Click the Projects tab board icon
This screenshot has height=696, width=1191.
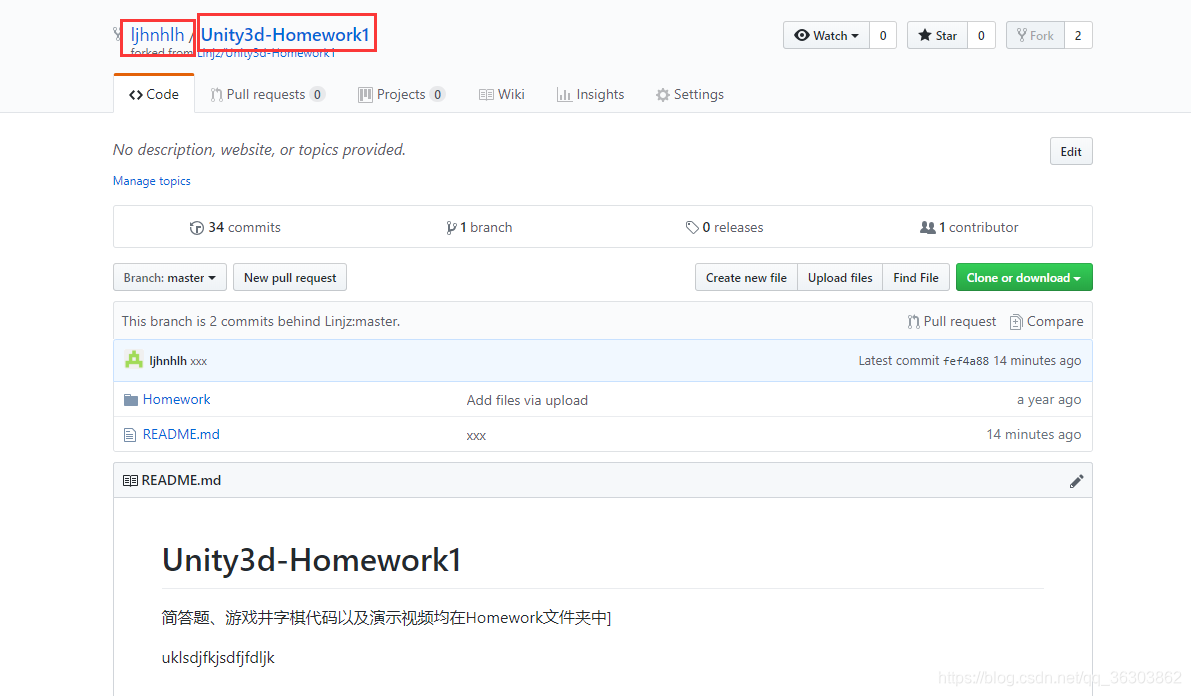[365, 95]
